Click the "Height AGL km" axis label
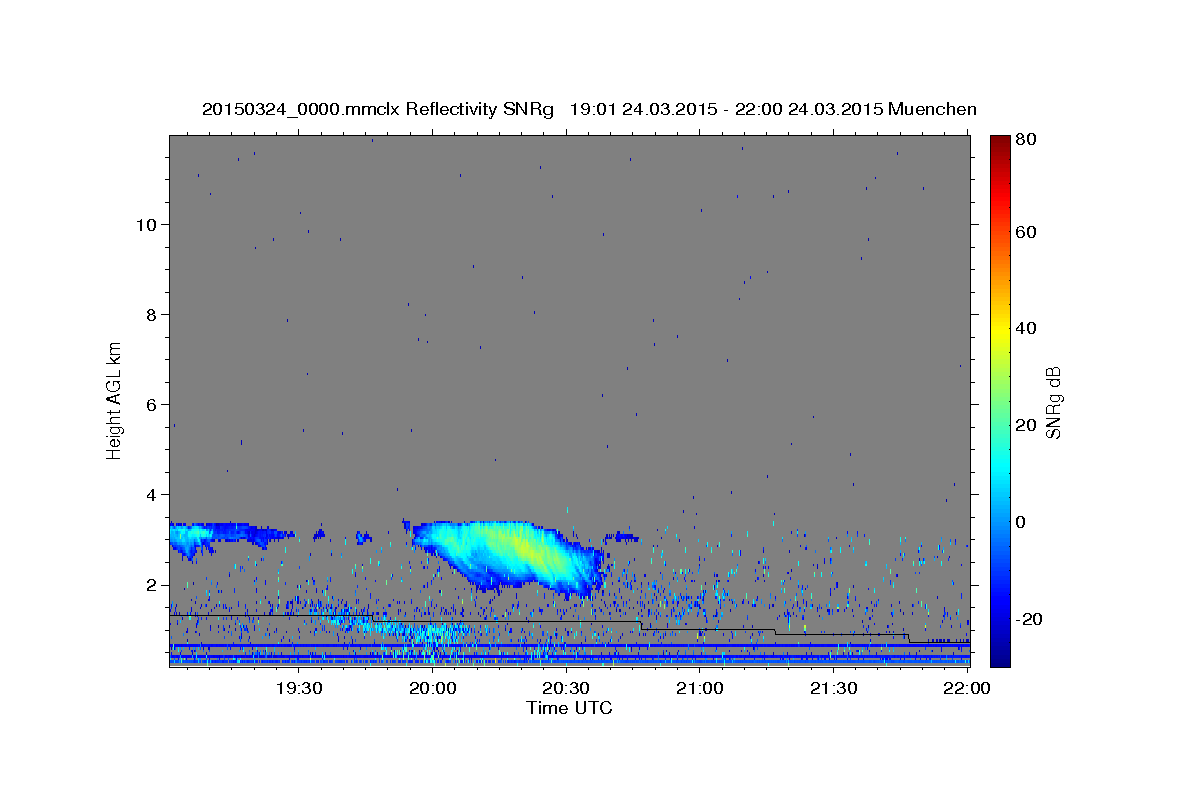The image size is (1200, 800). tap(114, 400)
